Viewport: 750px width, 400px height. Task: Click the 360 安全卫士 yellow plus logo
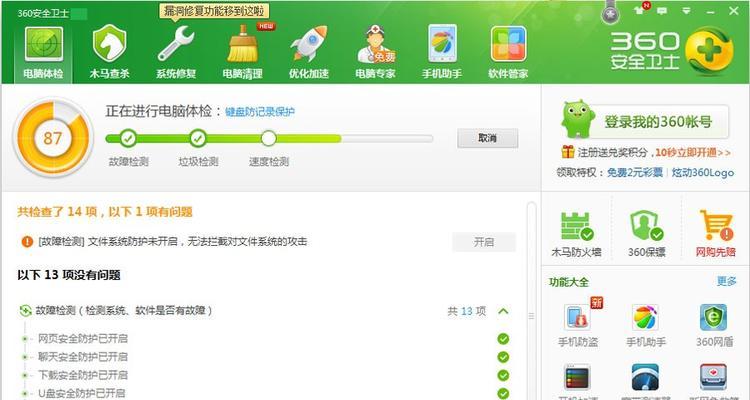pyautogui.click(x=709, y=51)
